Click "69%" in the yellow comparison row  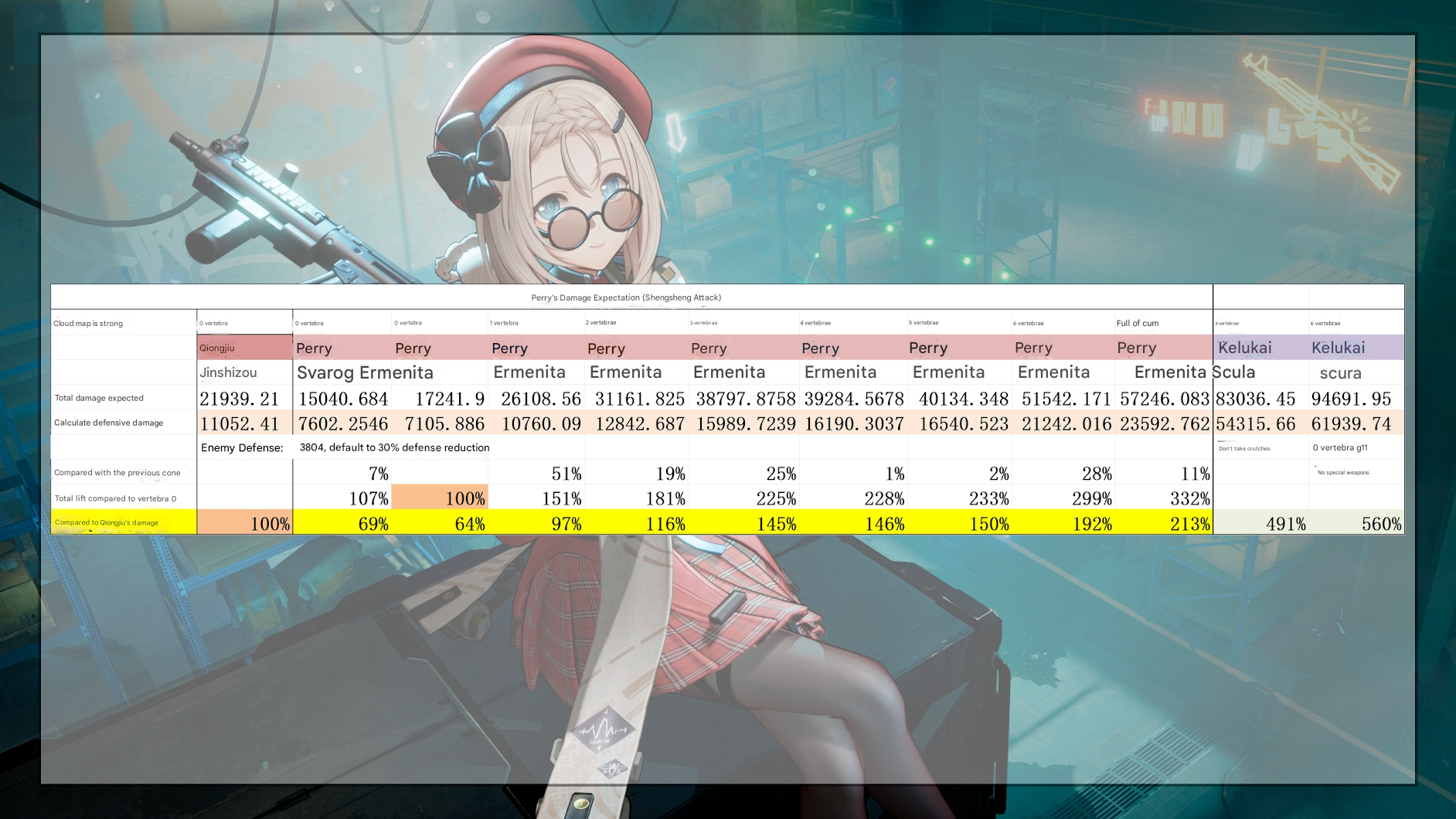(x=373, y=524)
